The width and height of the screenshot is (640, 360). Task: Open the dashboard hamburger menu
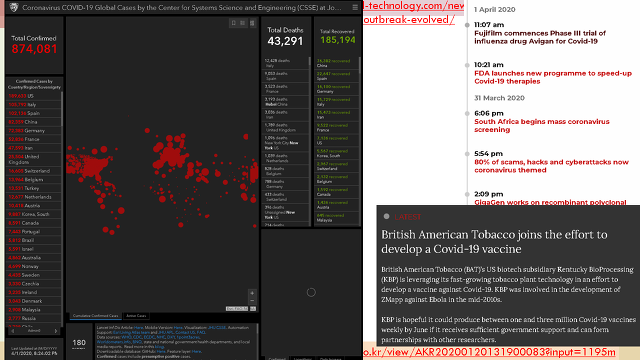pos(355,7)
